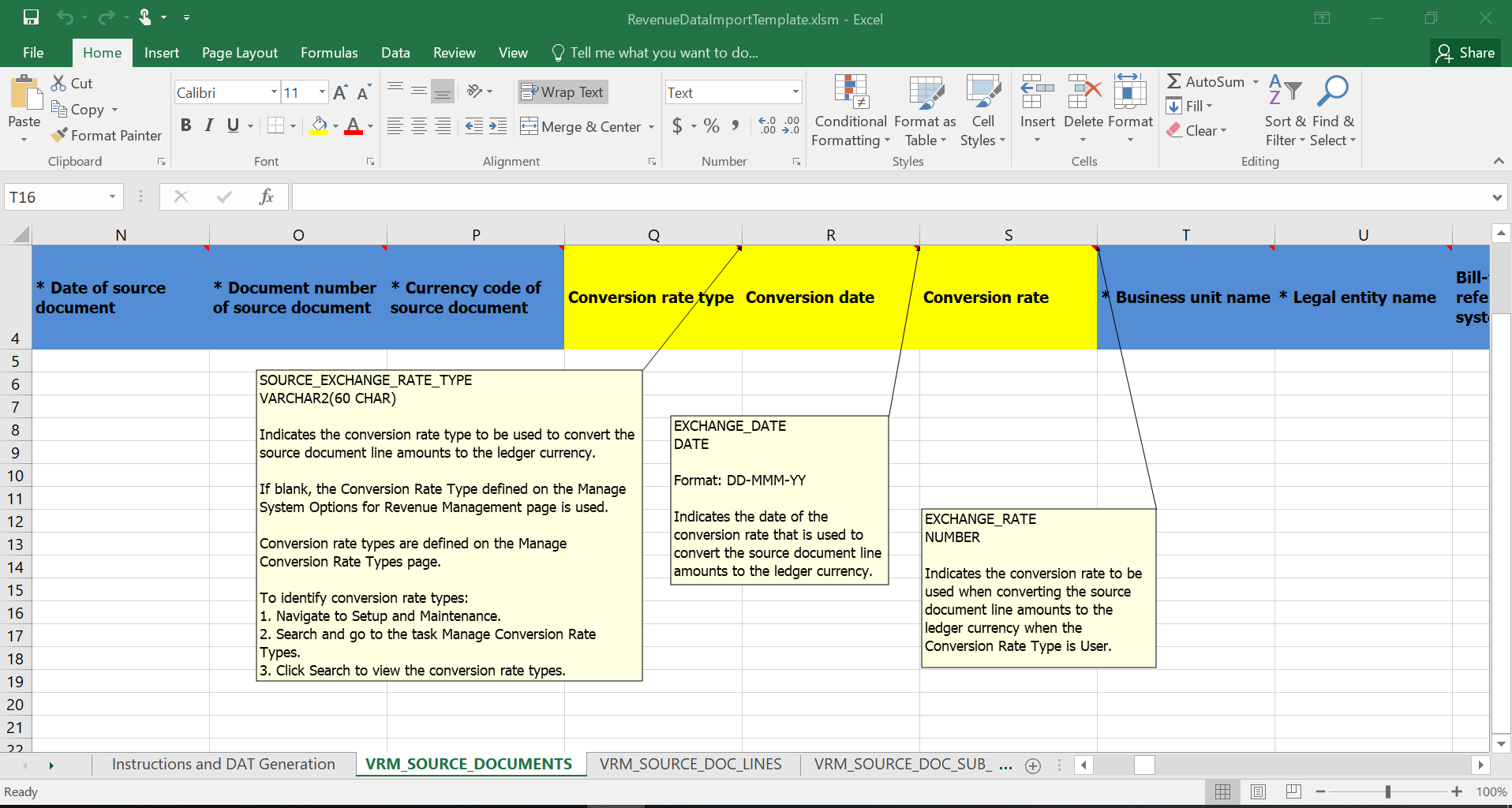Open the font name dropdown showing Calibri
This screenshot has height=808, width=1512.
tap(274, 93)
